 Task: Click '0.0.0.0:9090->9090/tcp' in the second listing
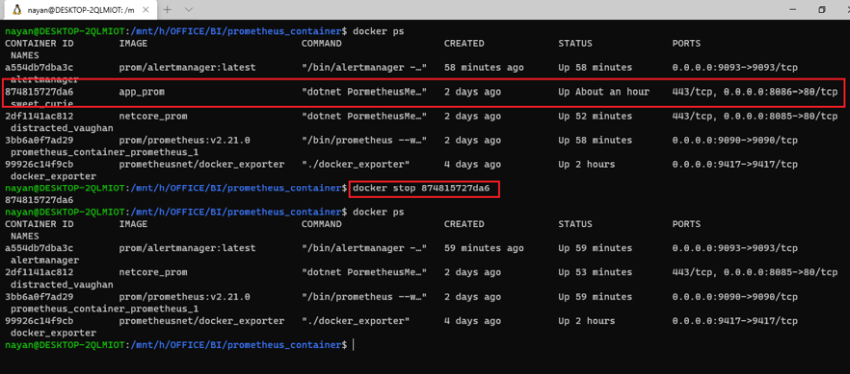tap(735, 296)
